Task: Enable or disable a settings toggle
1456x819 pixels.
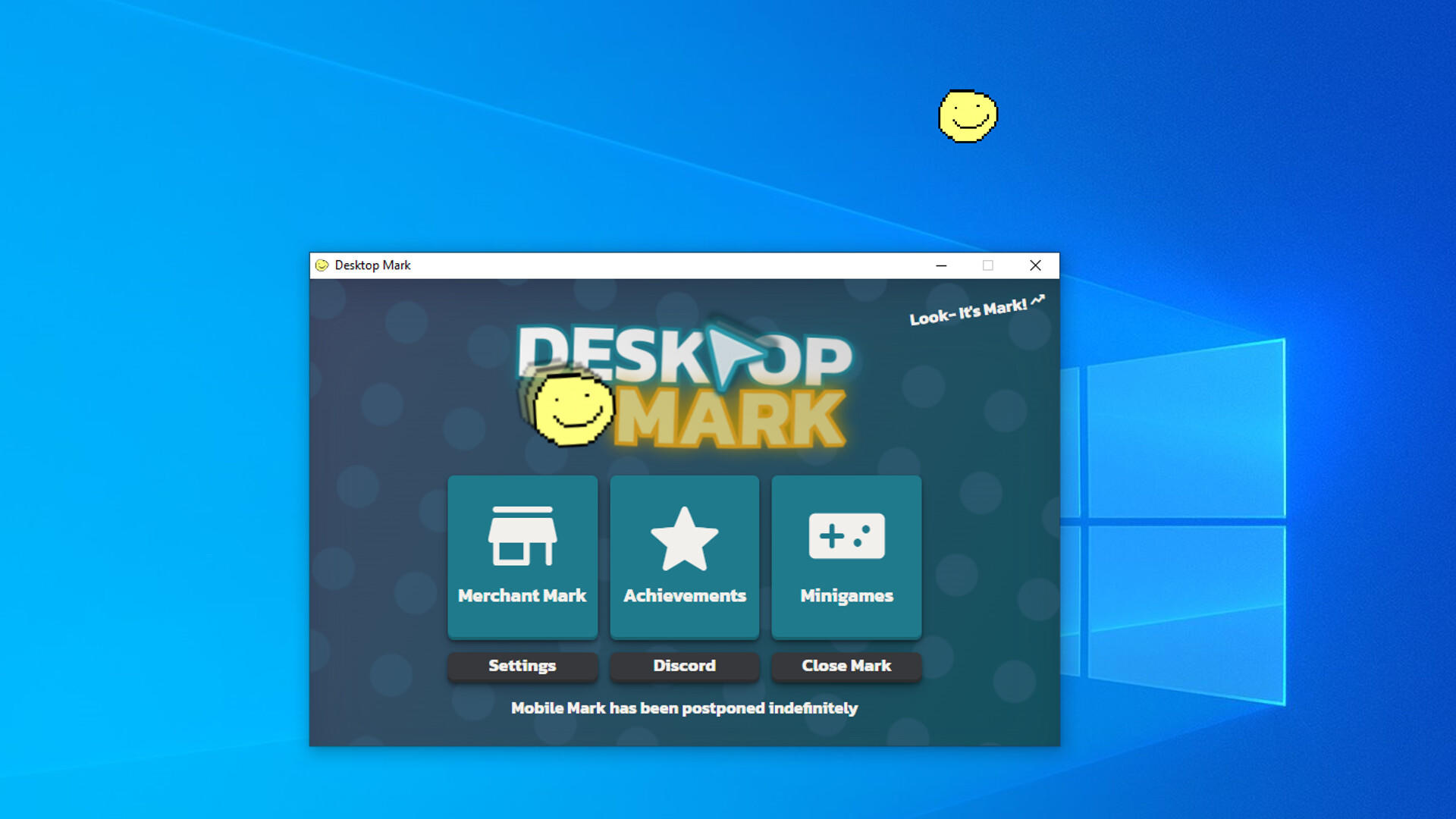Action: click(x=521, y=665)
